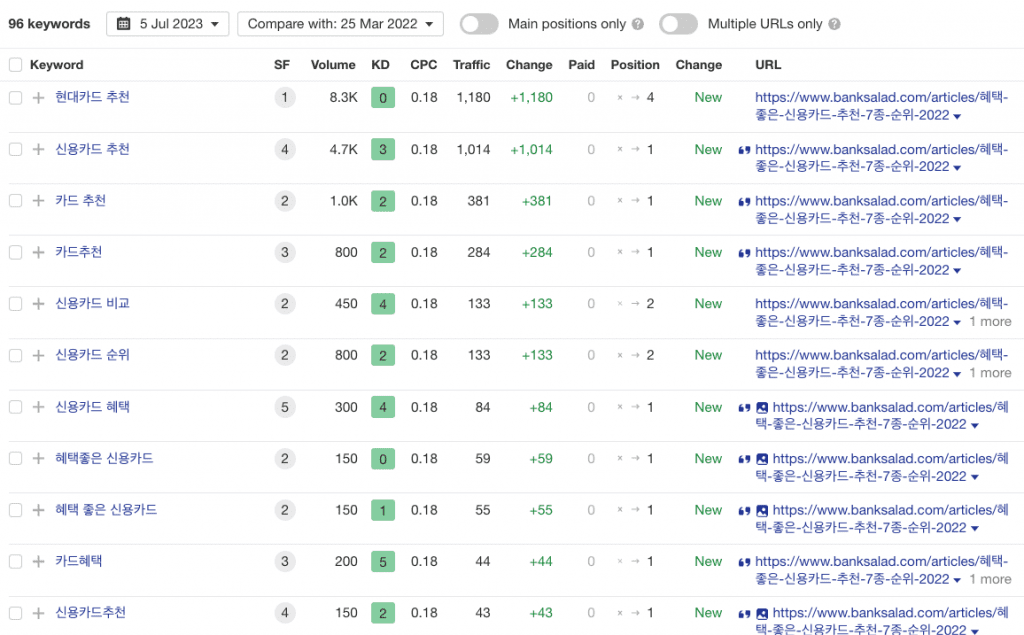Expand URL dropdown arrow in 신용카드 추천 row
1024x635 pixels.
pos(957,168)
